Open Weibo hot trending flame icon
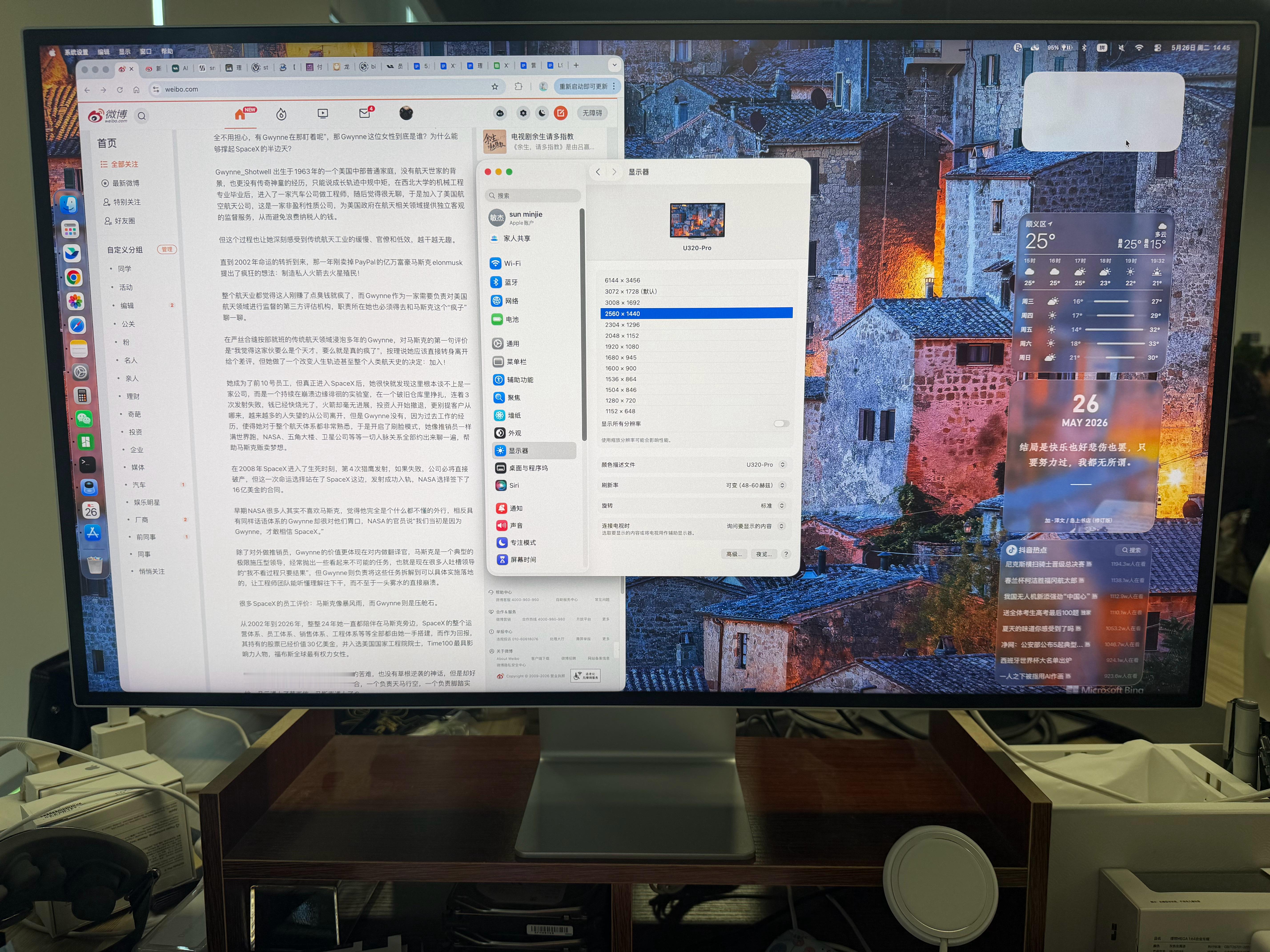Screen dimensions: 1270x952 (x=281, y=114)
